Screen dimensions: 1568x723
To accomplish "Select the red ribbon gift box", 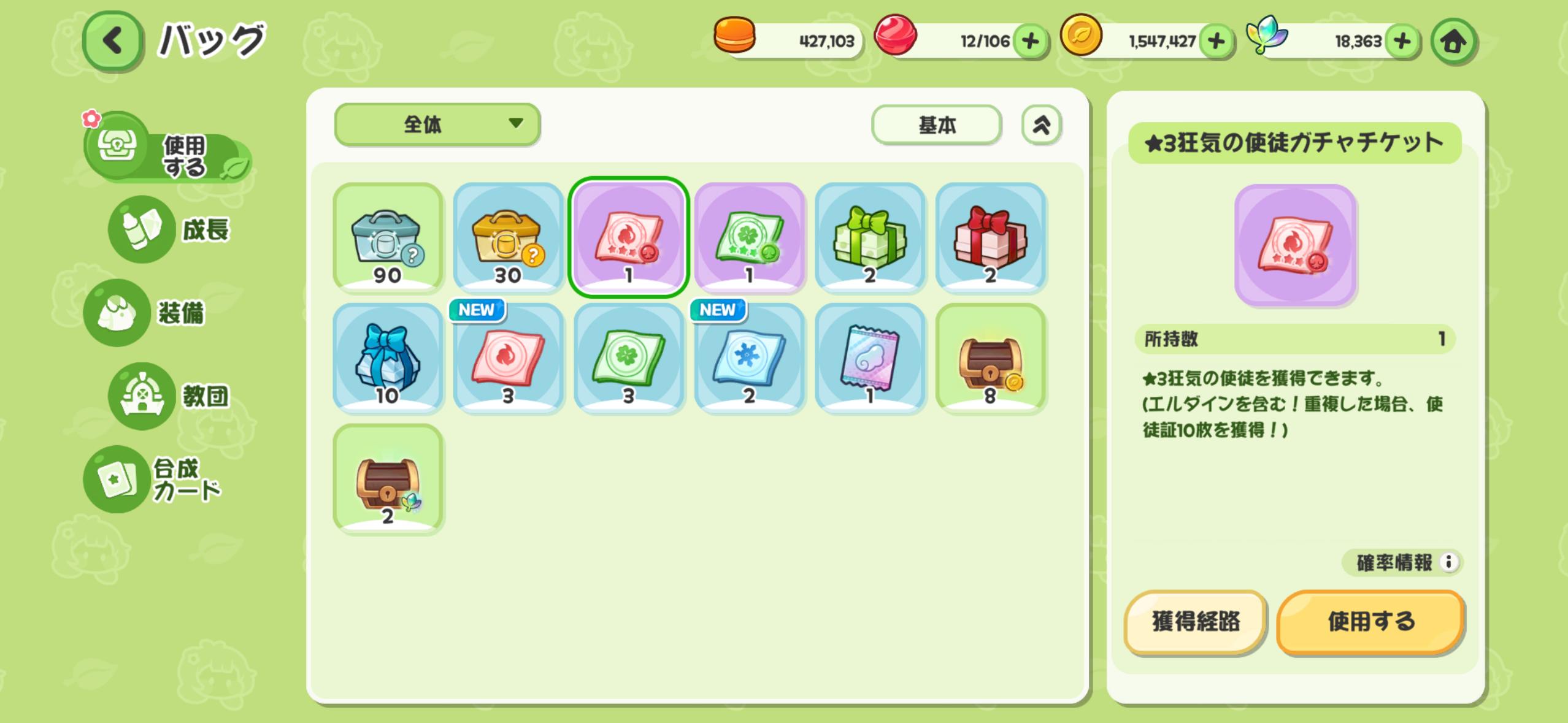I will (x=990, y=237).
